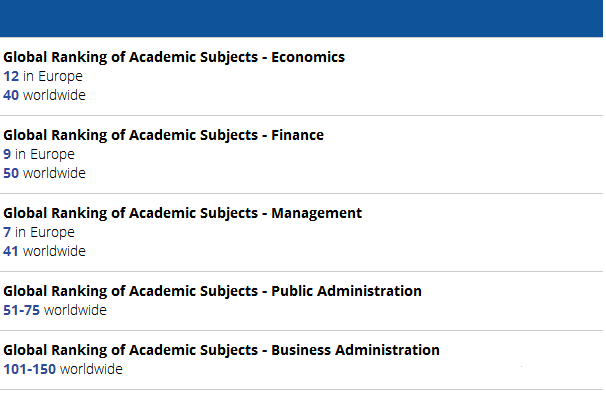606x393 pixels.
Task: Click rank number 7 under Management
Action: [x=7, y=232]
